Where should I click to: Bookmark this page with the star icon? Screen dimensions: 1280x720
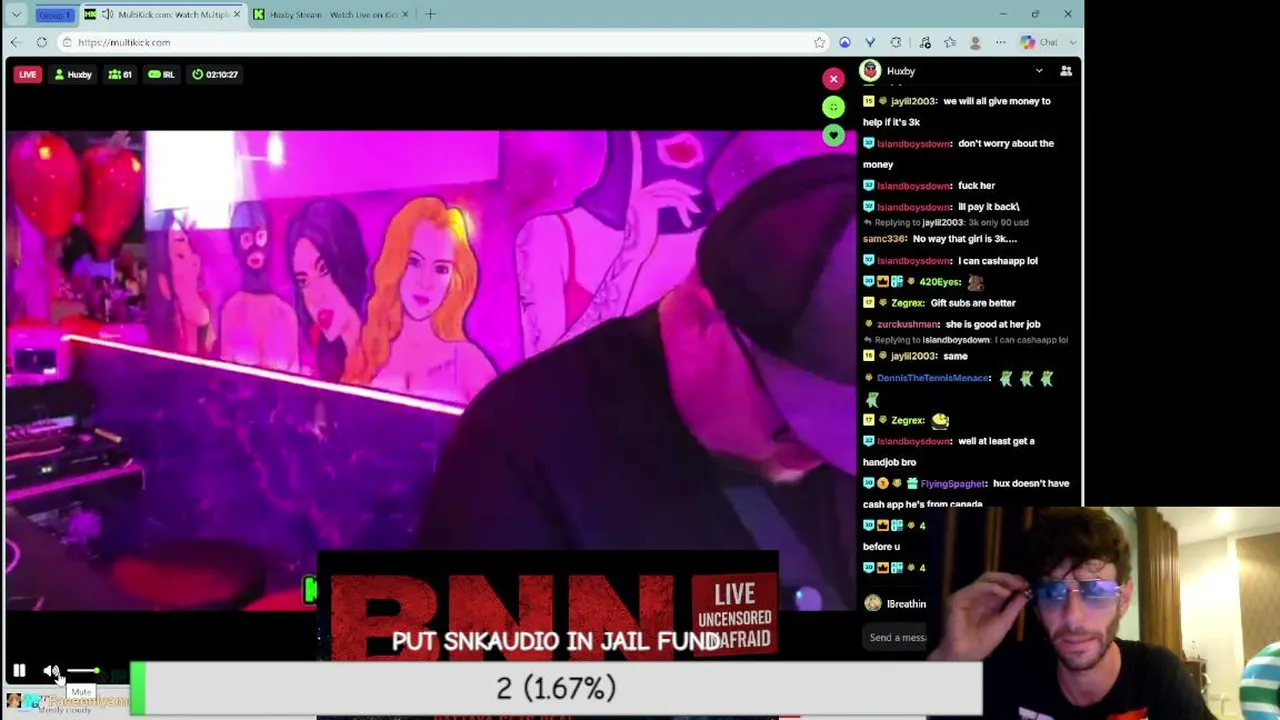pos(819,42)
